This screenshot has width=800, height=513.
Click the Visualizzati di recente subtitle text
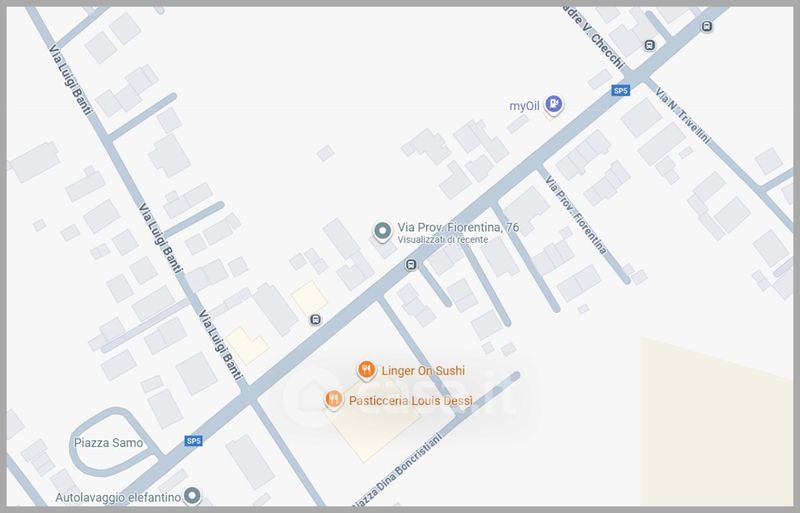click(442, 239)
